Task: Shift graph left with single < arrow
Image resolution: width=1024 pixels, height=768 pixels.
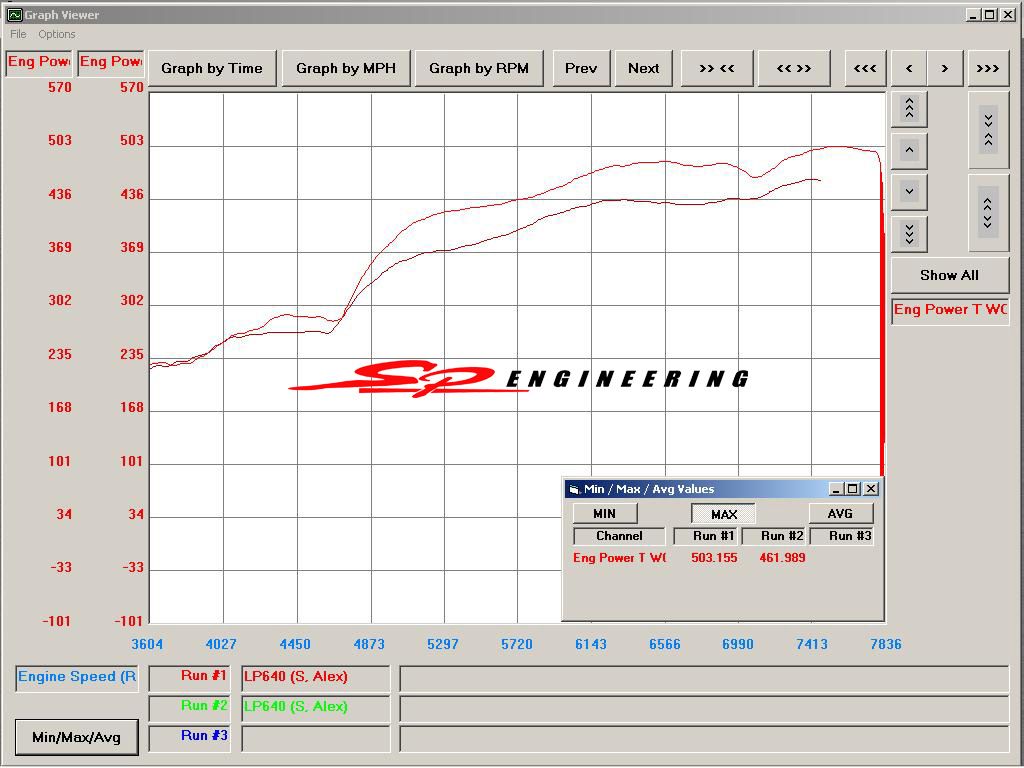Action: [909, 69]
